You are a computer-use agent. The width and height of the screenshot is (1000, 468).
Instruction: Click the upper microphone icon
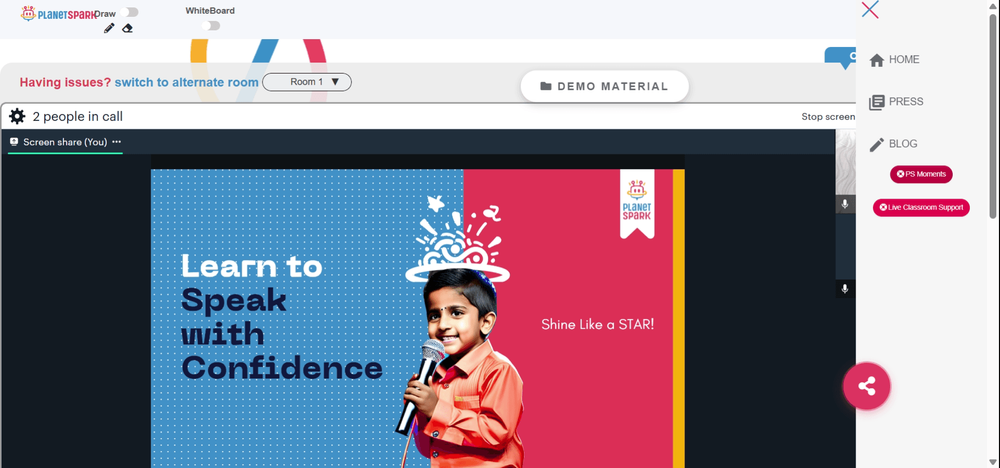coord(845,204)
